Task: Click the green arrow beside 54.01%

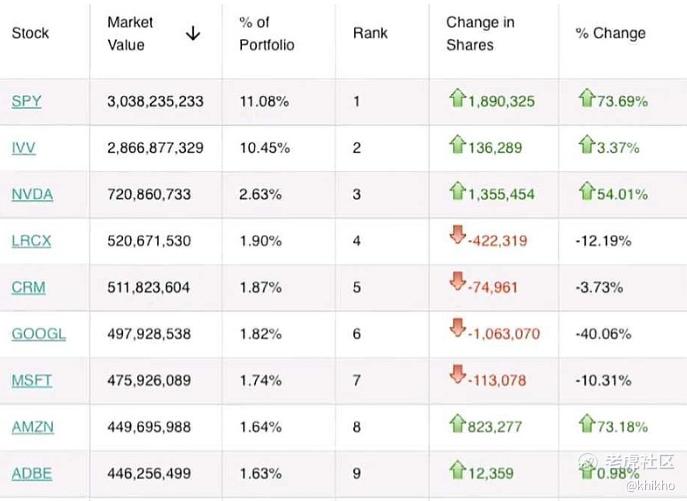Action: click(586, 191)
